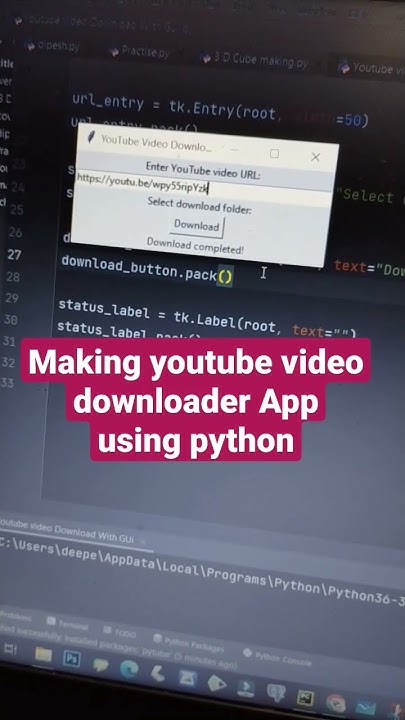
Task: Click the Download button in the YouTube window
Action: (x=199, y=226)
